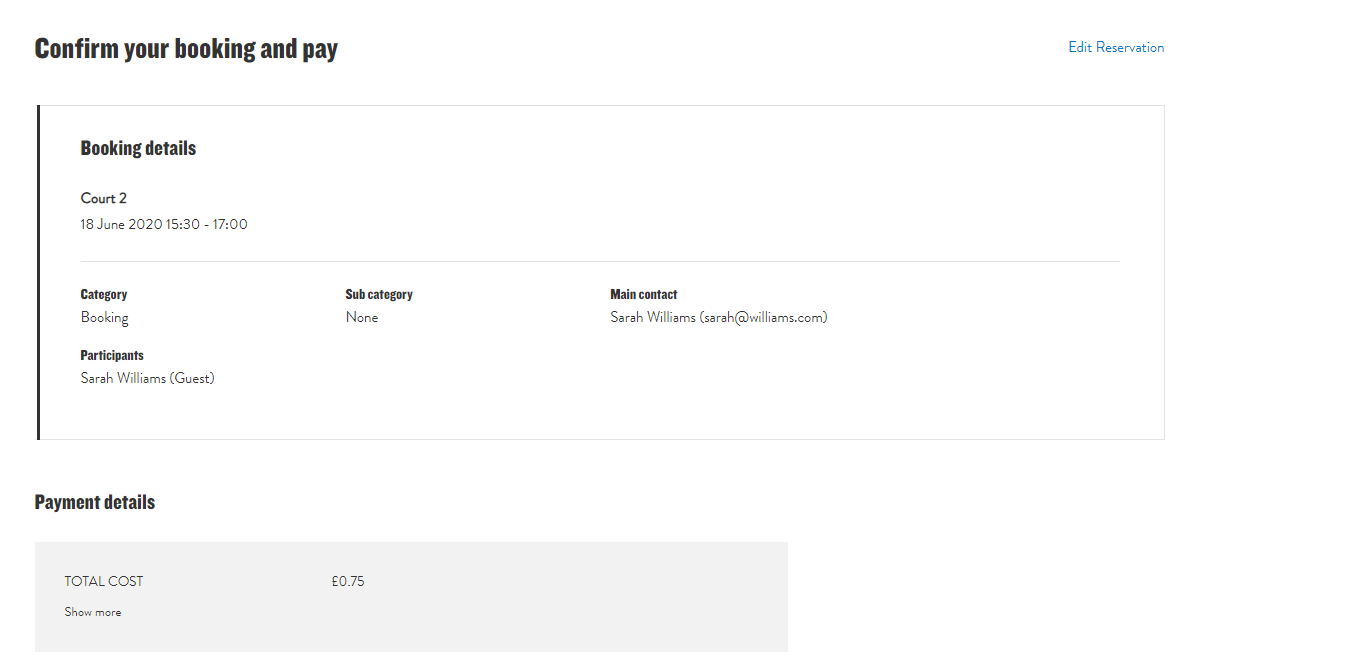Click the divider line under the booking time
Viewport: 1349px width, 663px height.
click(x=600, y=261)
